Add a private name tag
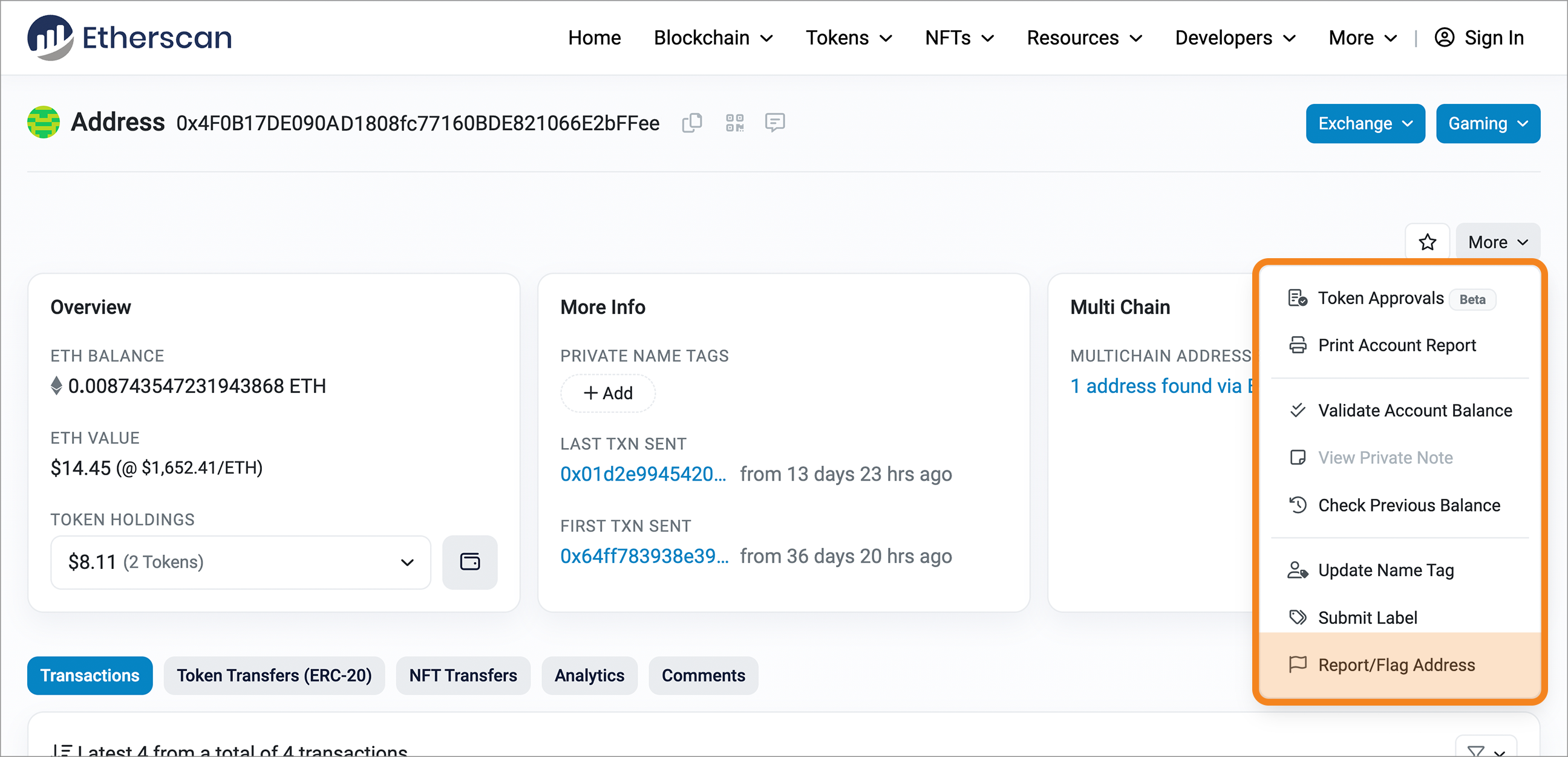 pyautogui.click(x=607, y=393)
